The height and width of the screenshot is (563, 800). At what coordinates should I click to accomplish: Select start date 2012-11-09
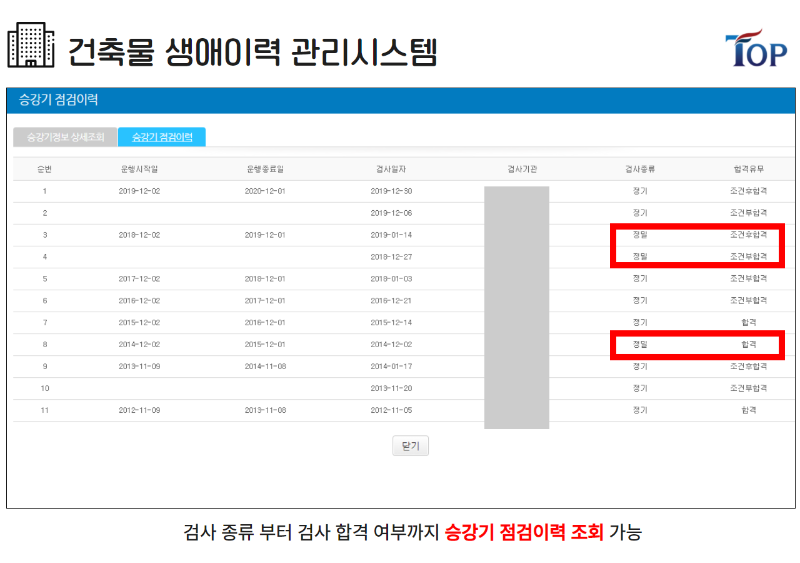pos(139,410)
